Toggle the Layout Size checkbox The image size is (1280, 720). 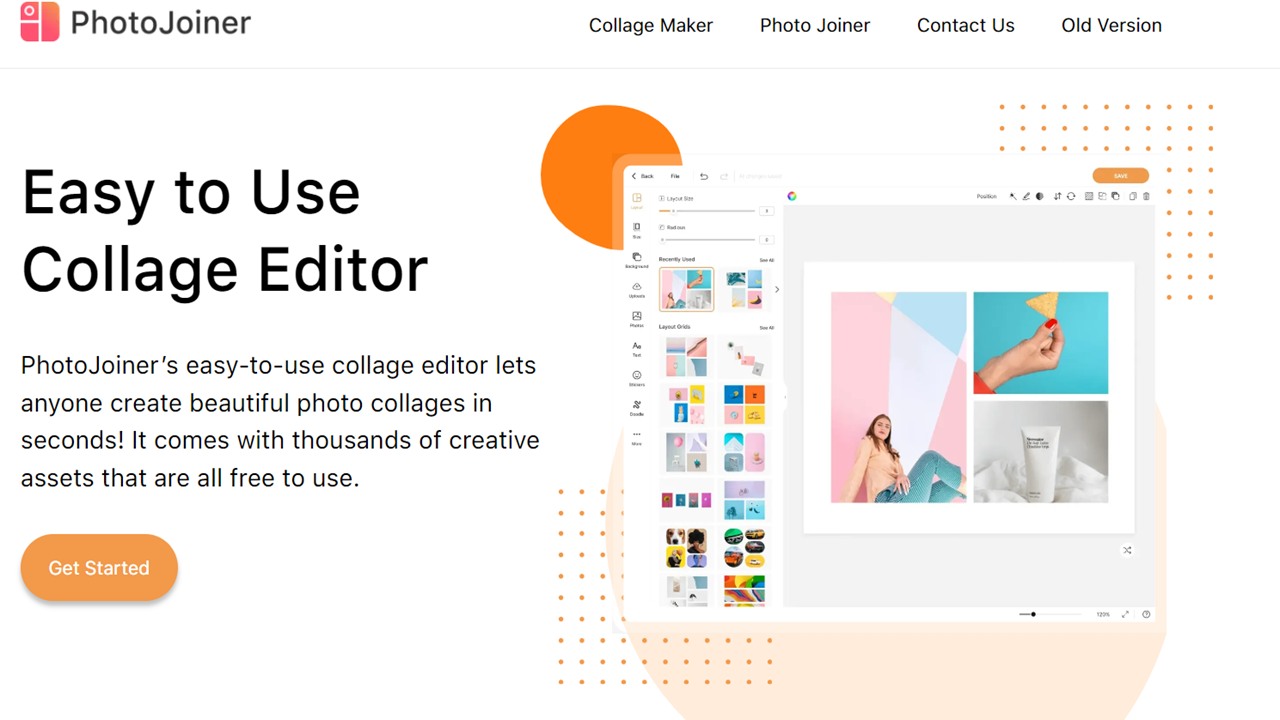[662, 198]
